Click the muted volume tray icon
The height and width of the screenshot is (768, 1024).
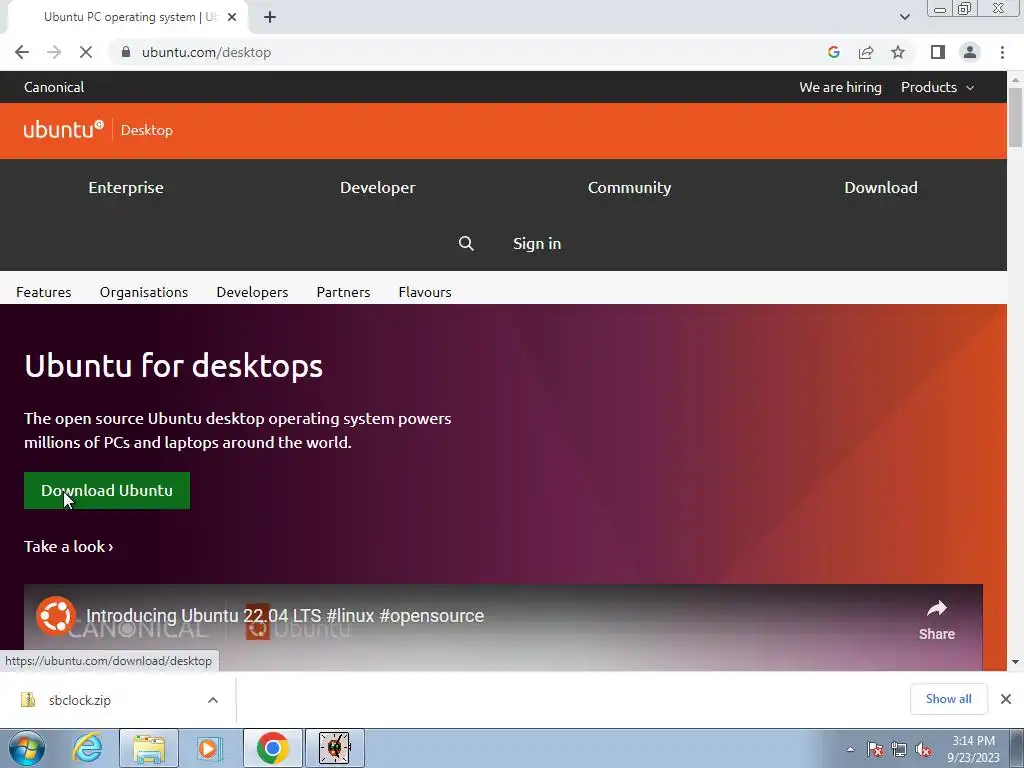(923, 750)
